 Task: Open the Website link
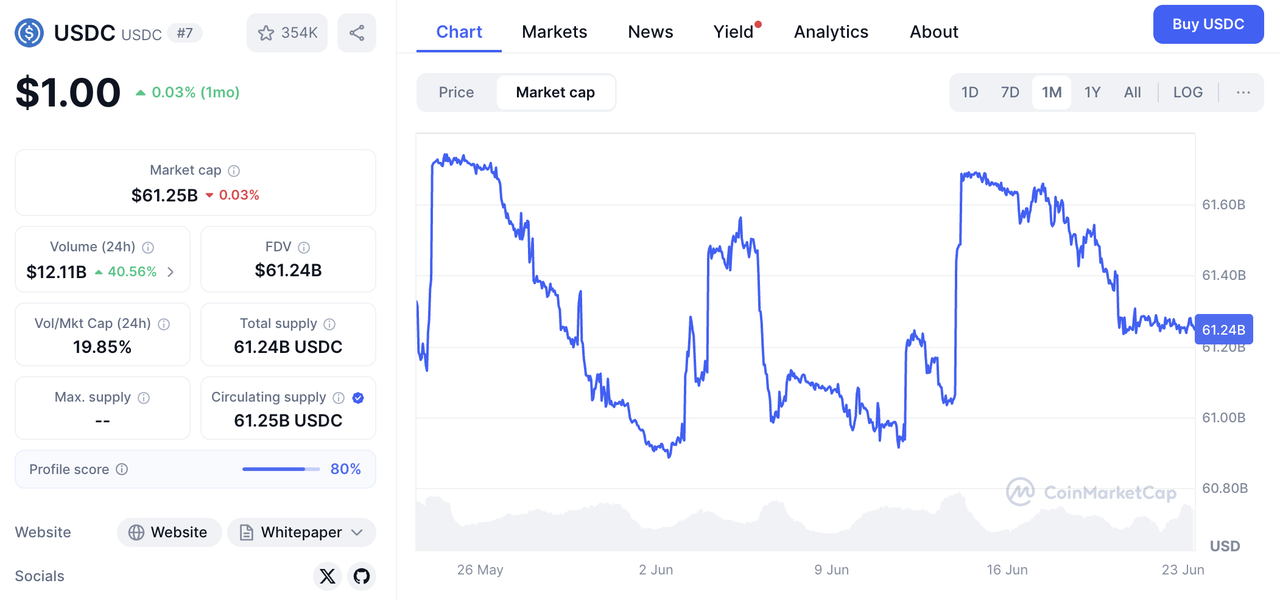168,532
